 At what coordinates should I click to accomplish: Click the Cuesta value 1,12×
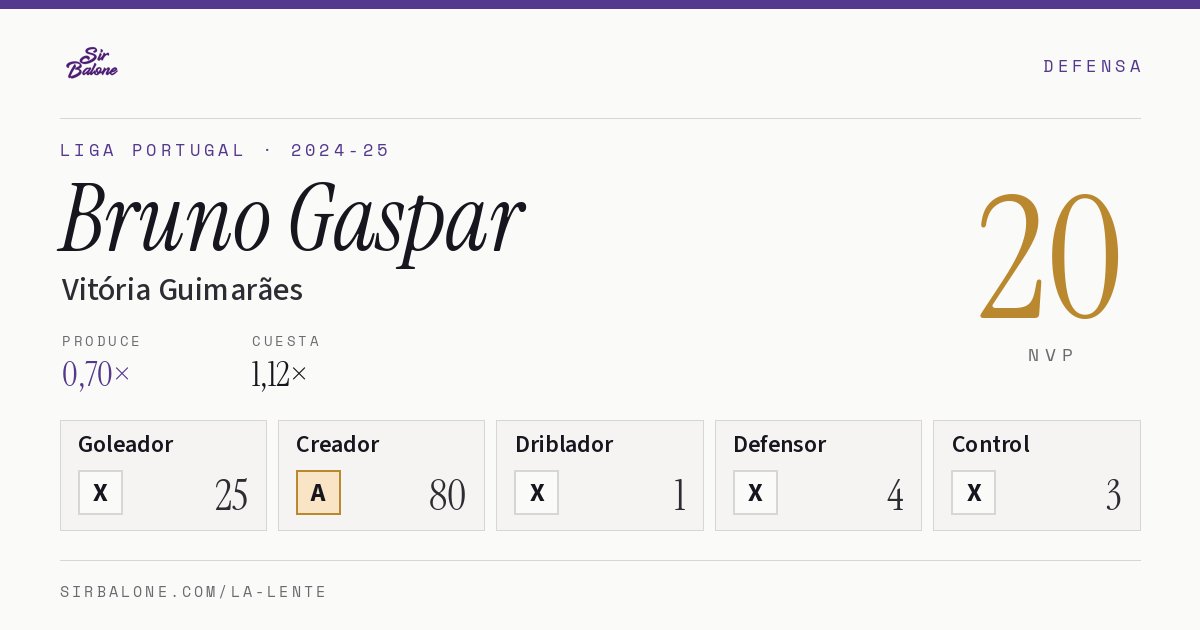click(x=280, y=374)
